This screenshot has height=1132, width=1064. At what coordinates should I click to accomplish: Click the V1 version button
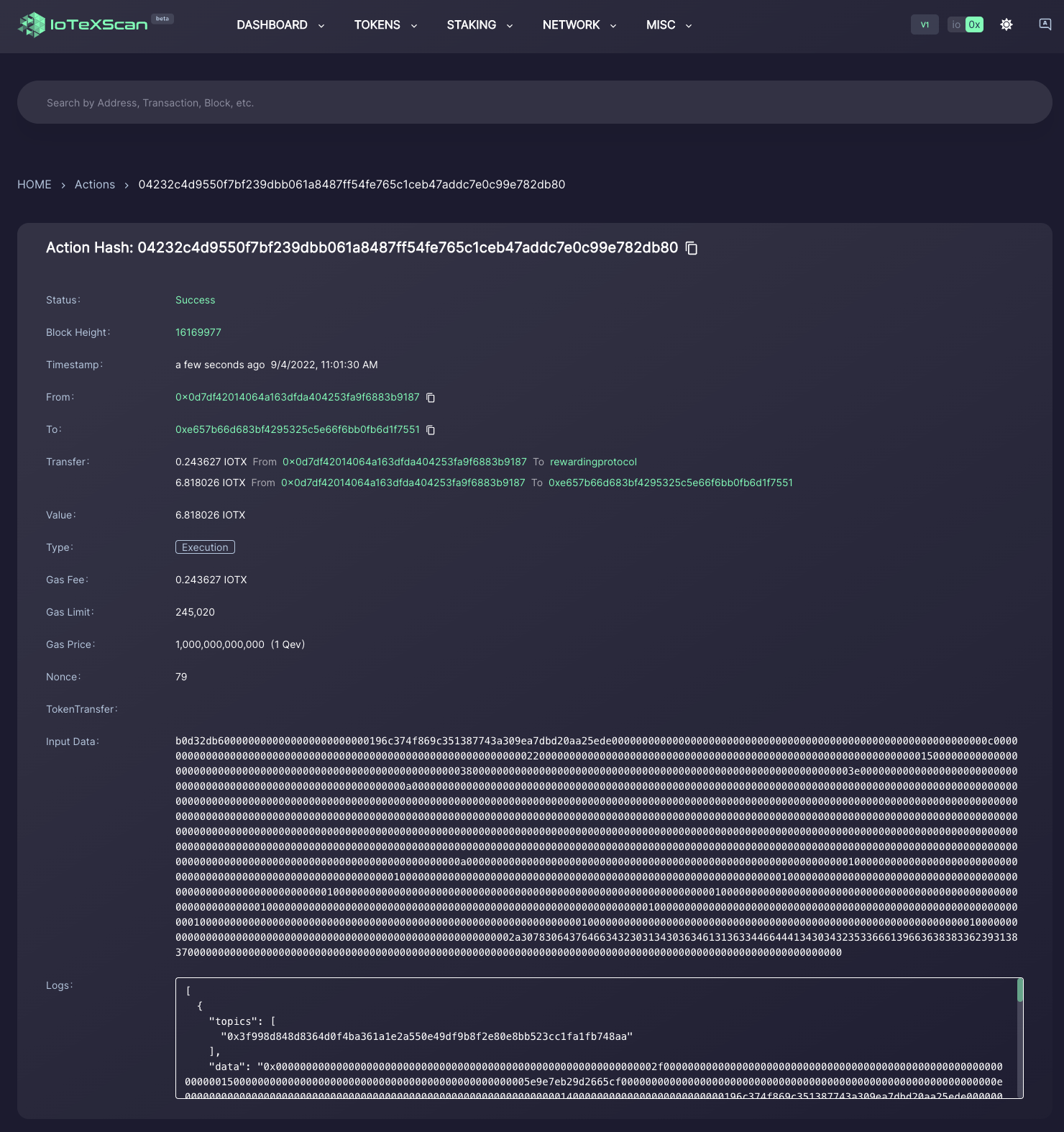(925, 24)
